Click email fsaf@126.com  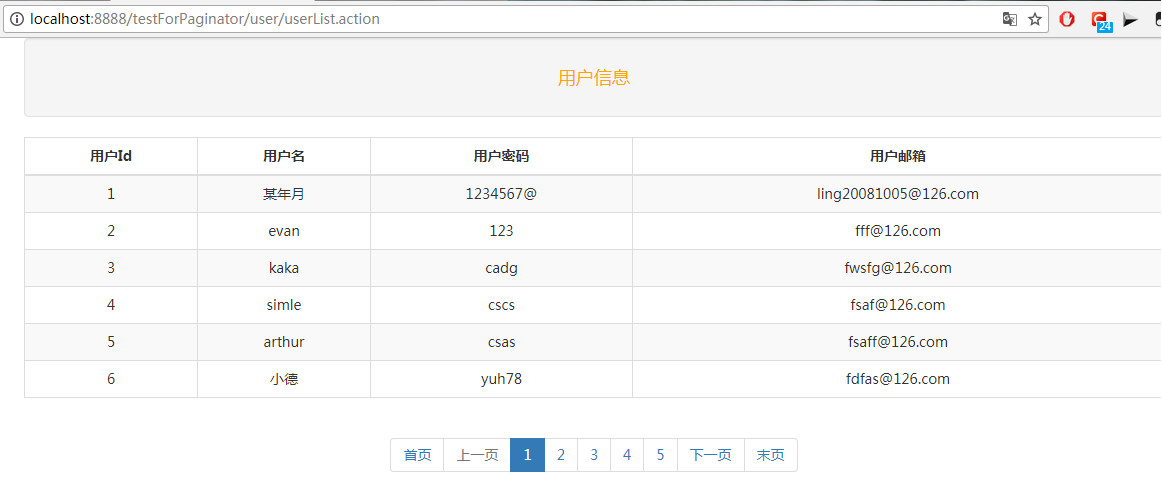click(x=897, y=305)
